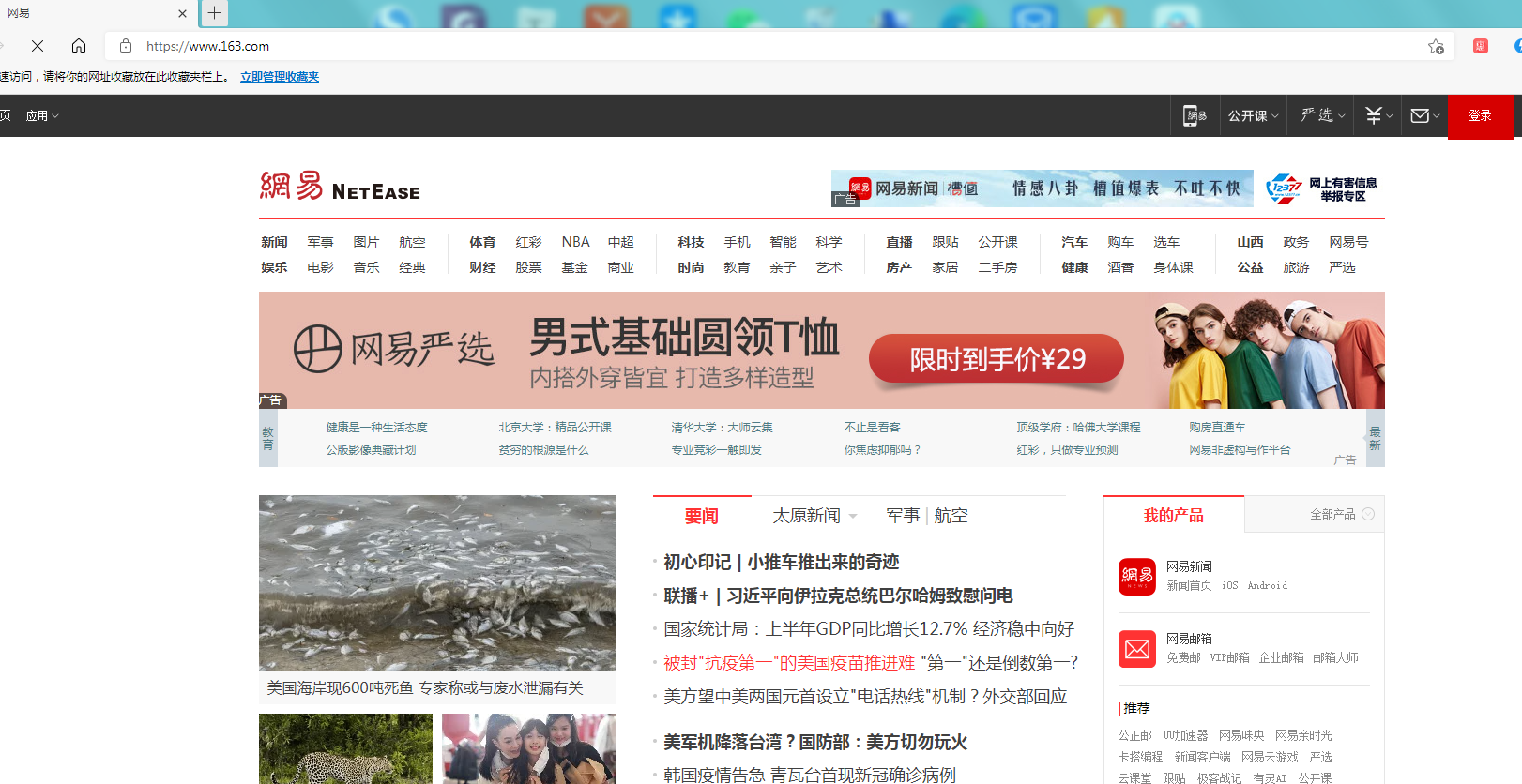
Task: Go to browser home page icon
Action: click(79, 46)
